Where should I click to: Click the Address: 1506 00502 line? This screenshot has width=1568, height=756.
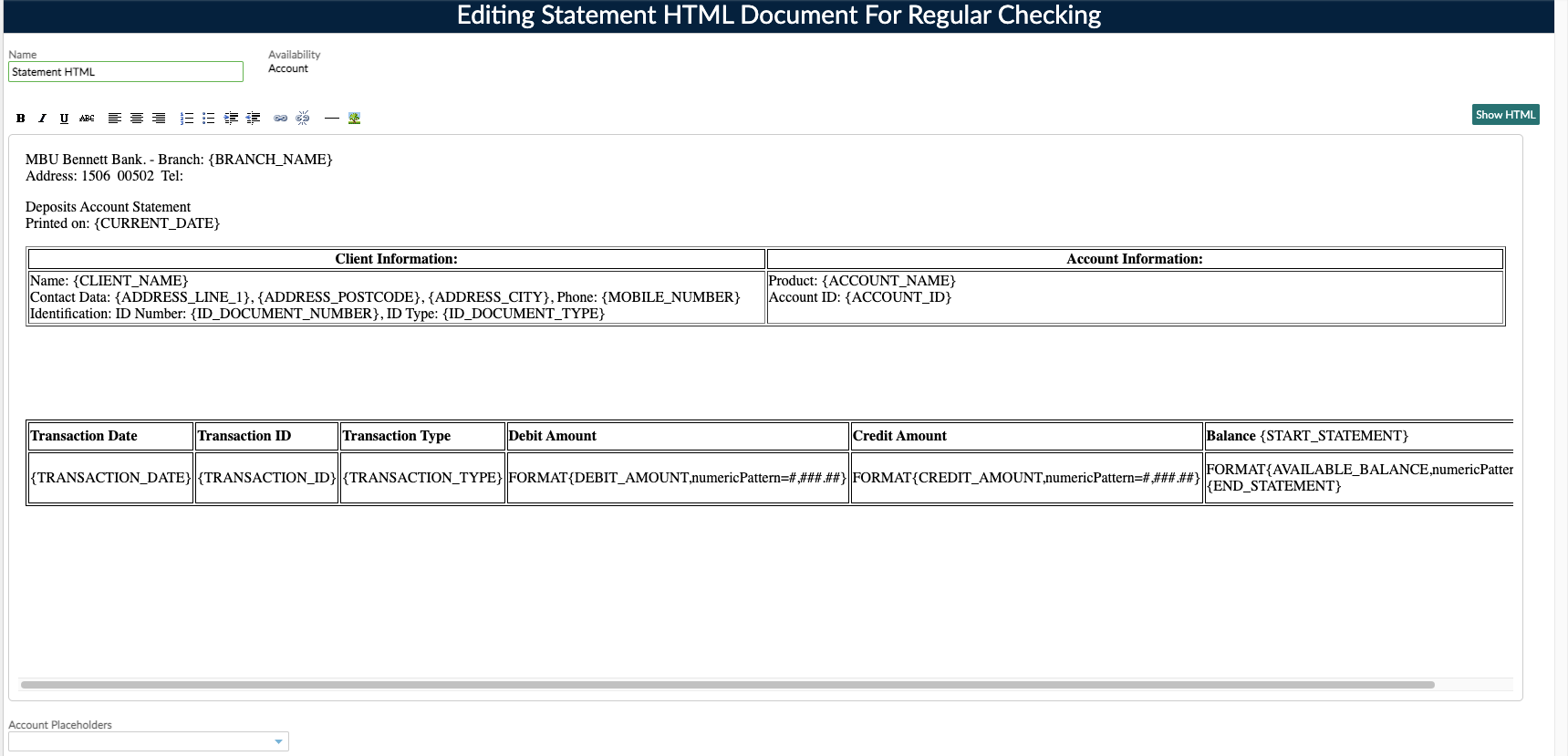tap(104, 175)
